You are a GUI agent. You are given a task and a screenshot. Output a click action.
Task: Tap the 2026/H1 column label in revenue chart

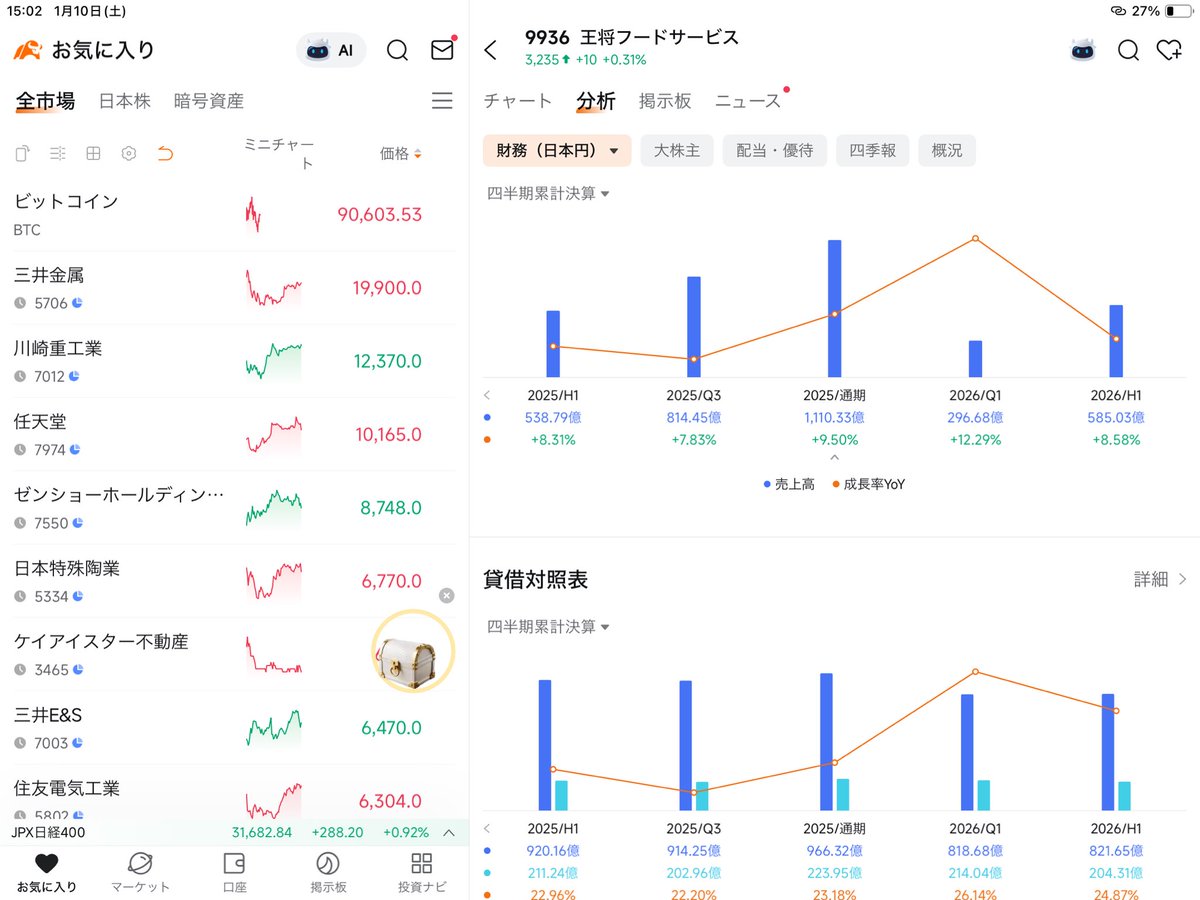(1116, 395)
